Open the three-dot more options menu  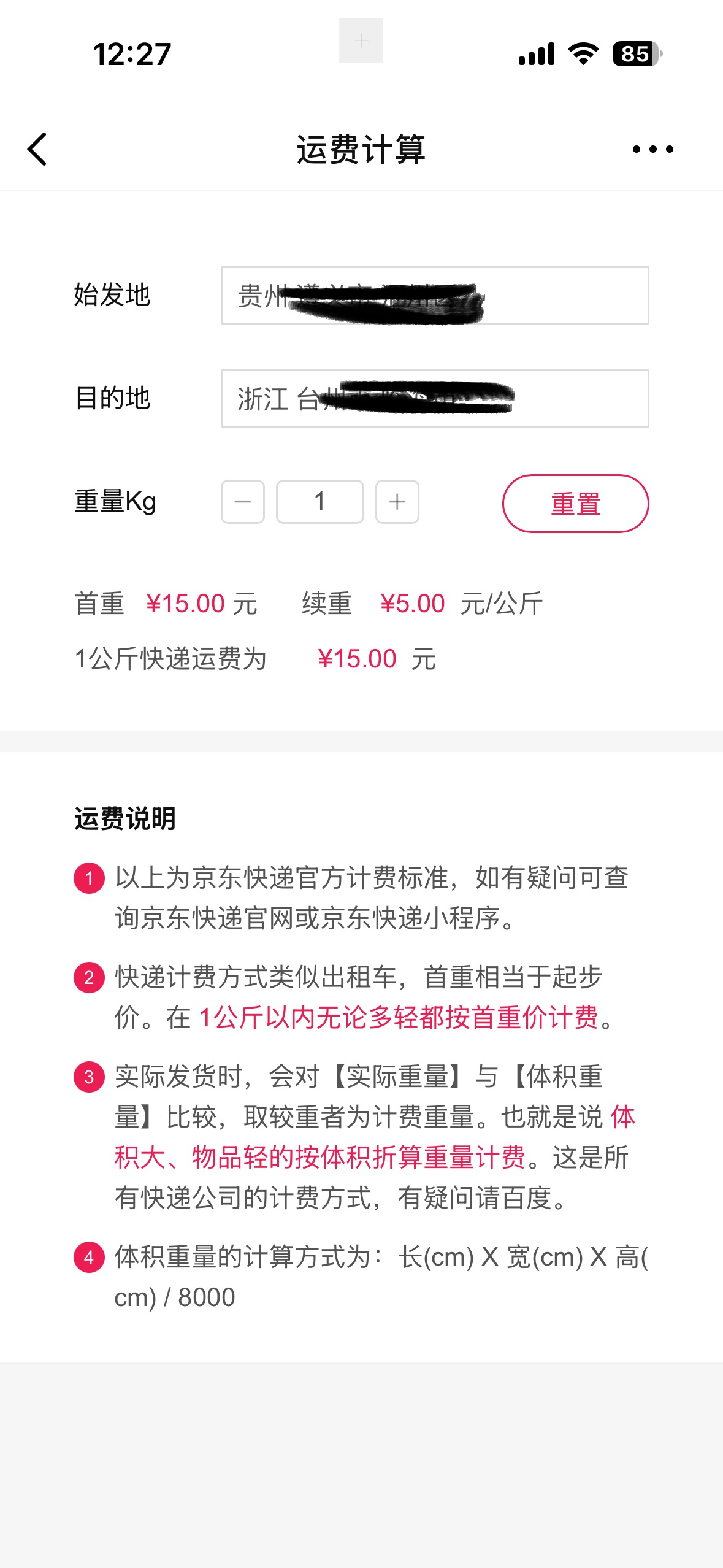(652, 149)
